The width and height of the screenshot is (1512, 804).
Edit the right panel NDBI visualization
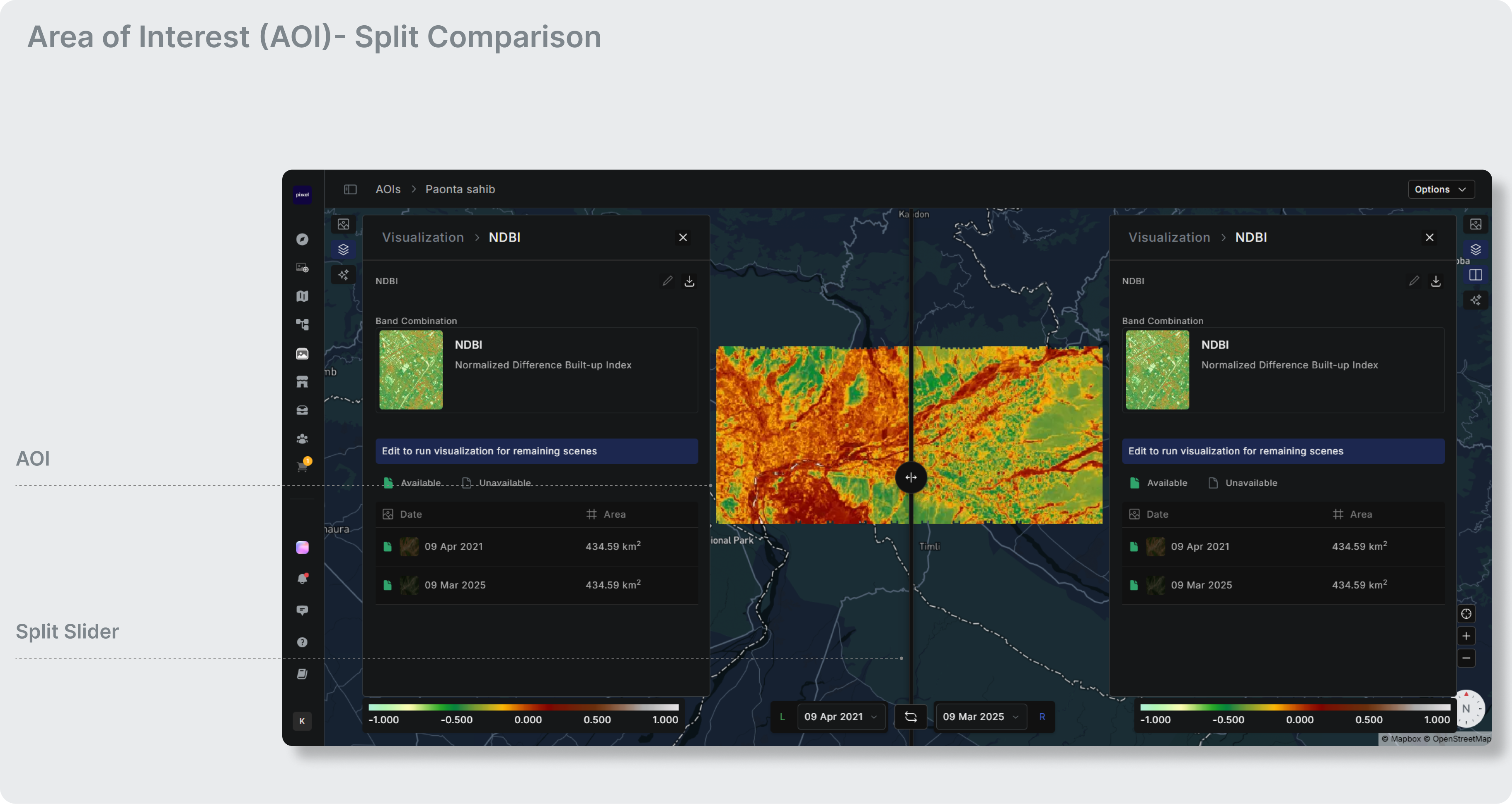click(x=1413, y=281)
